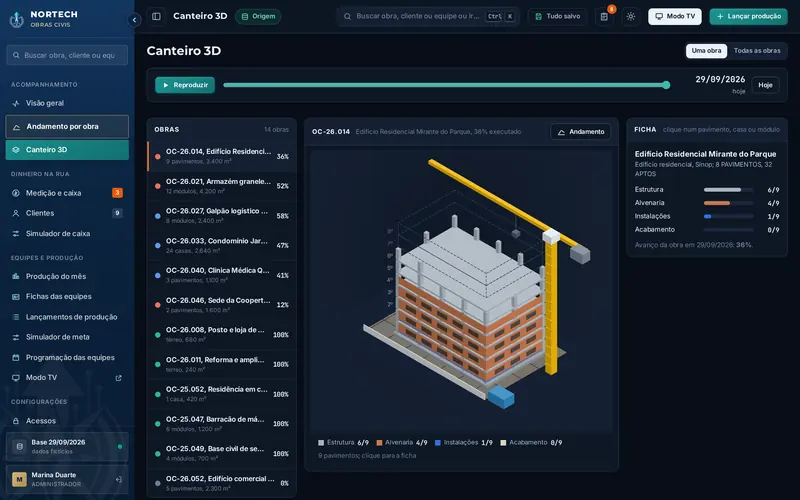Click the Hoje button
This screenshot has height=500, width=800.
coord(765,85)
